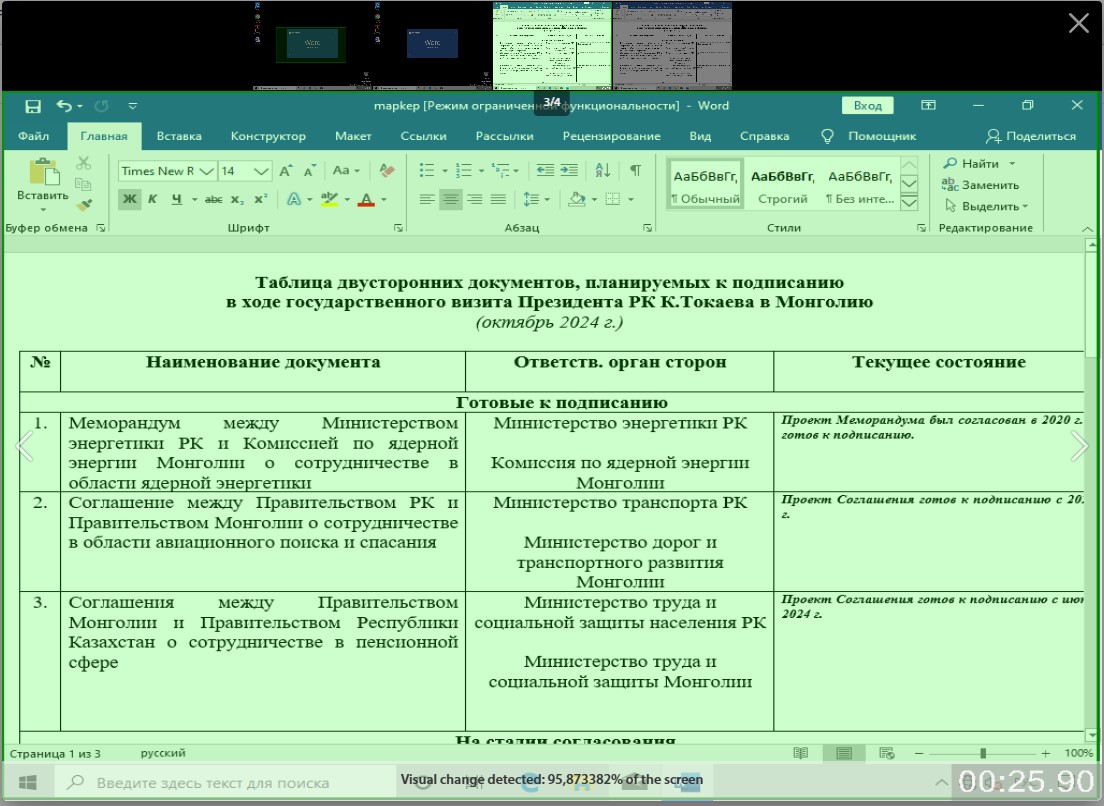
Task: Click the Вход sign-in button
Action: tap(867, 105)
